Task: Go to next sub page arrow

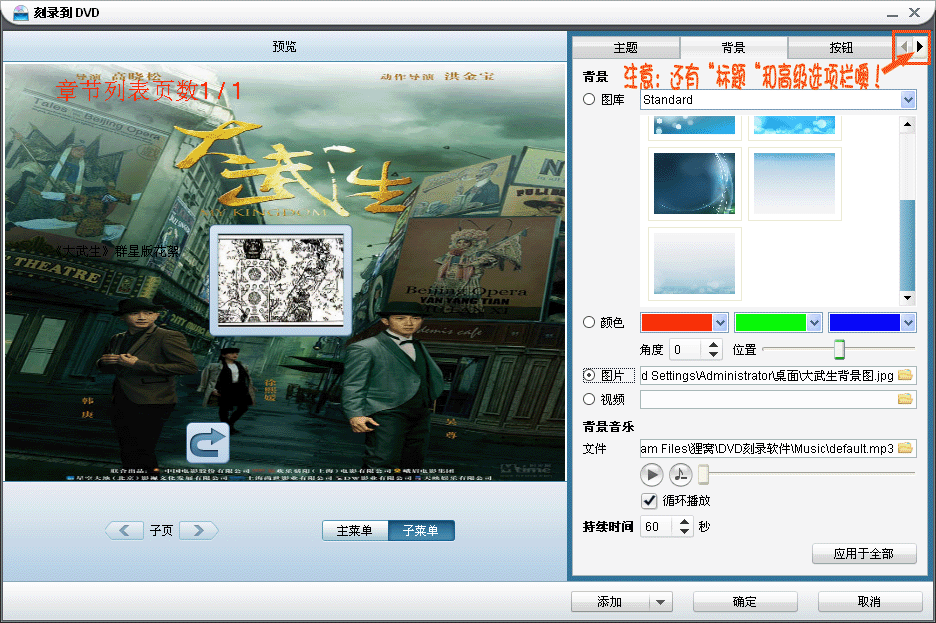Action: [199, 531]
